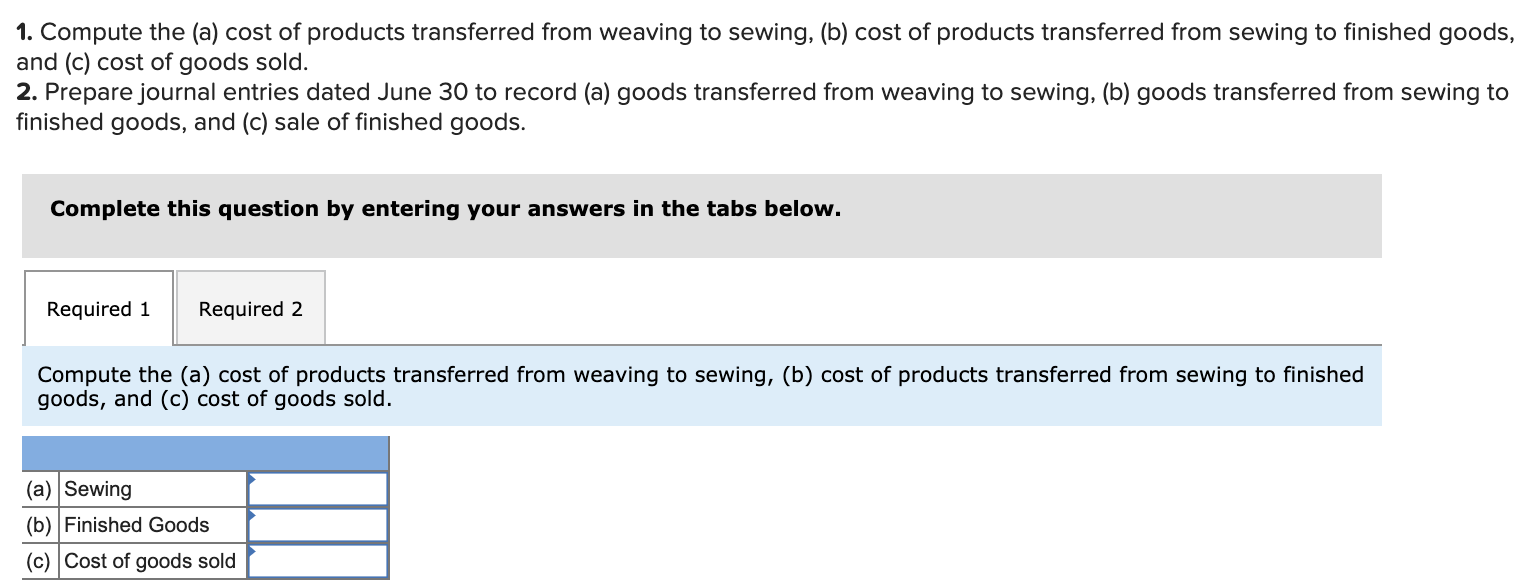Switch to the Required 2 tab
The image size is (1520, 586).
[250, 308]
